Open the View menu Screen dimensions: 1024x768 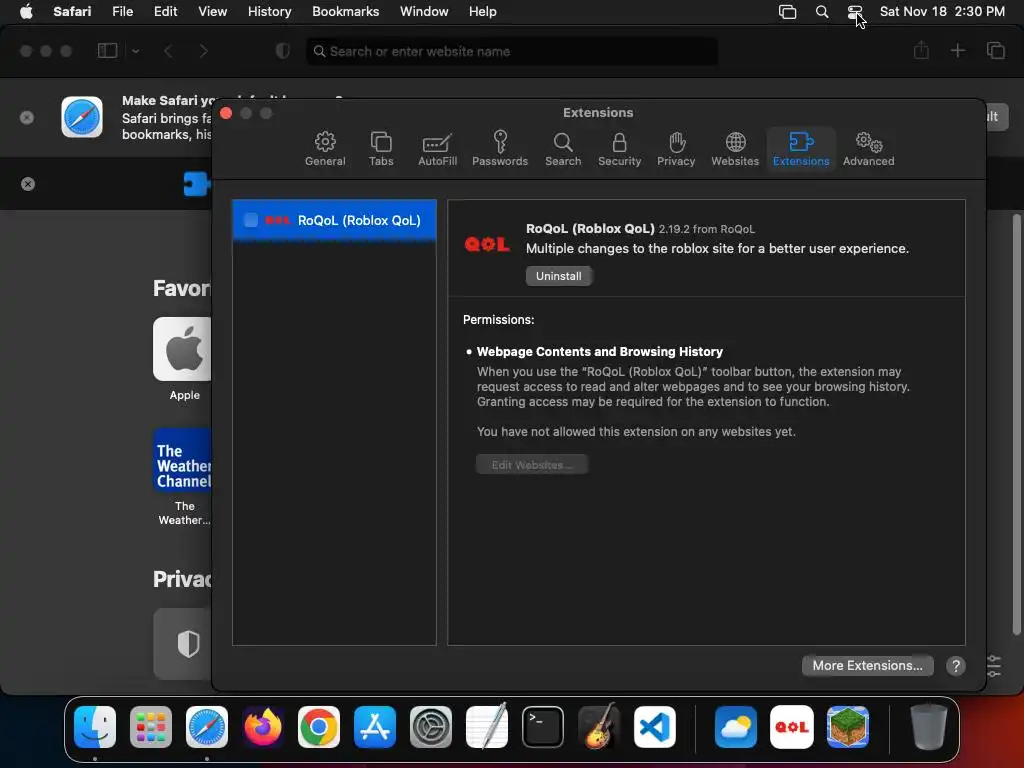[212, 12]
